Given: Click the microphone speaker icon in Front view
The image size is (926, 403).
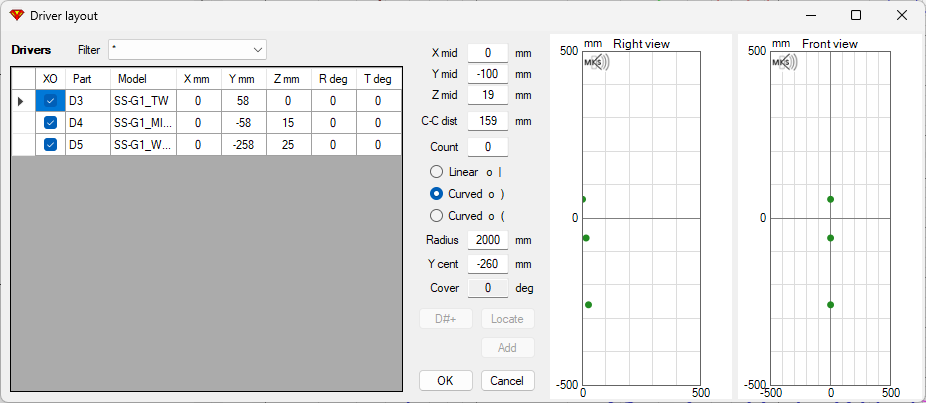Looking at the screenshot, I should [x=785, y=62].
